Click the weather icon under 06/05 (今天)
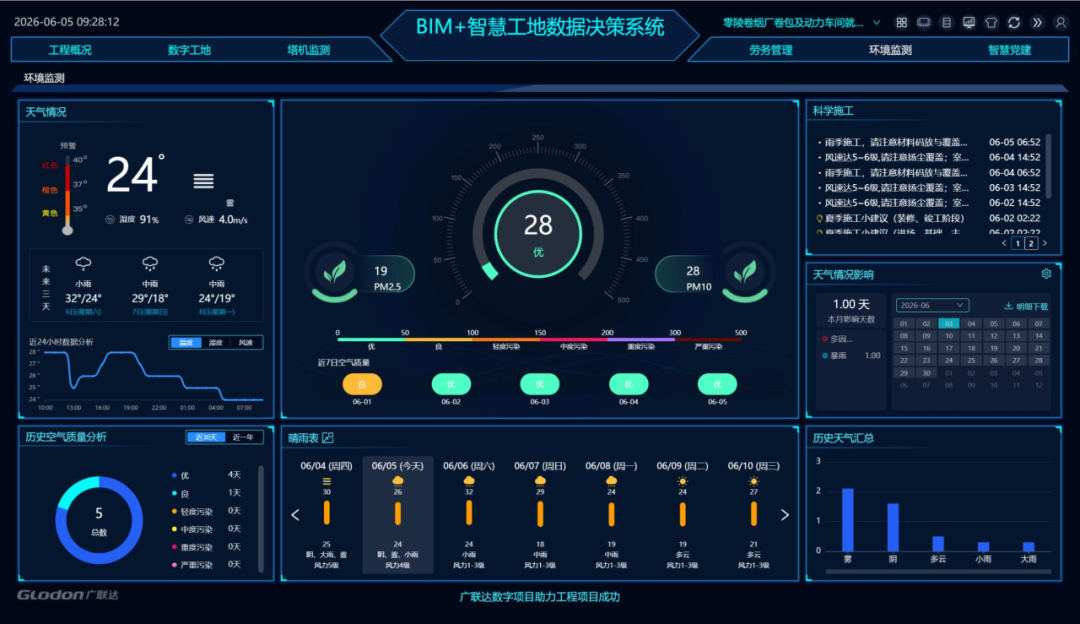Screen dimensions: 1080x624 click(x=397, y=480)
